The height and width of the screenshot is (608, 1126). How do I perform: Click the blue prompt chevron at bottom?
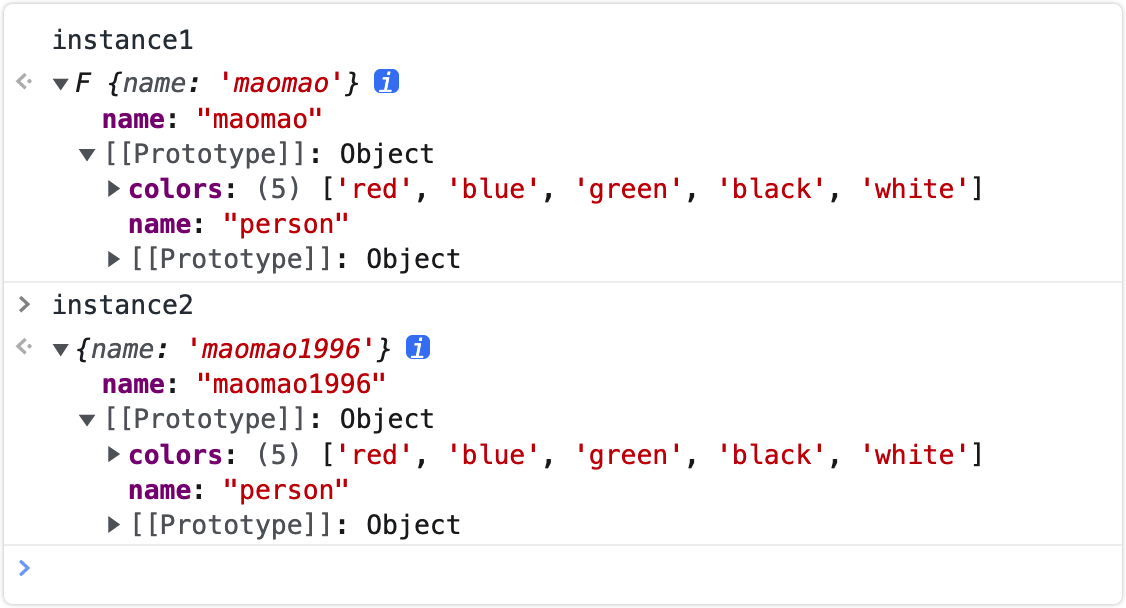click(x=24, y=569)
